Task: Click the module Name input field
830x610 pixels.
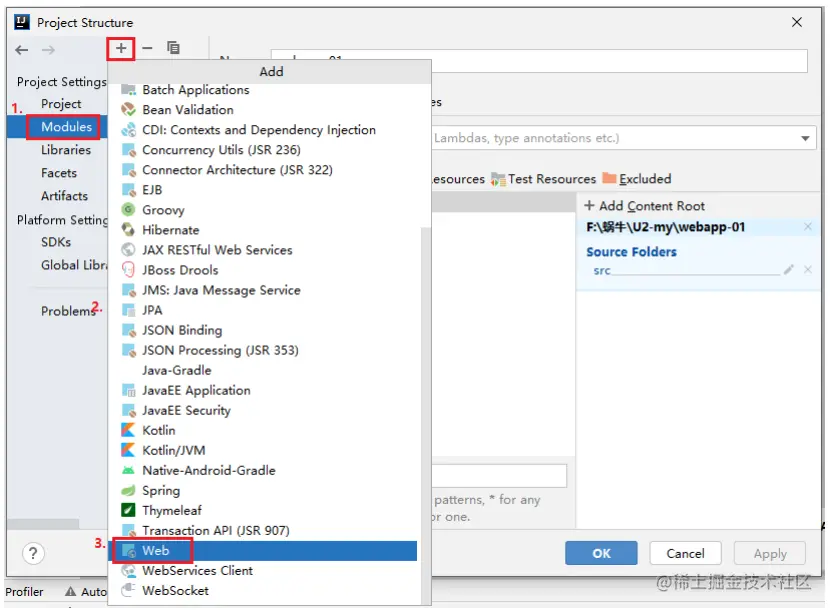Action: pyautogui.click(x=539, y=61)
